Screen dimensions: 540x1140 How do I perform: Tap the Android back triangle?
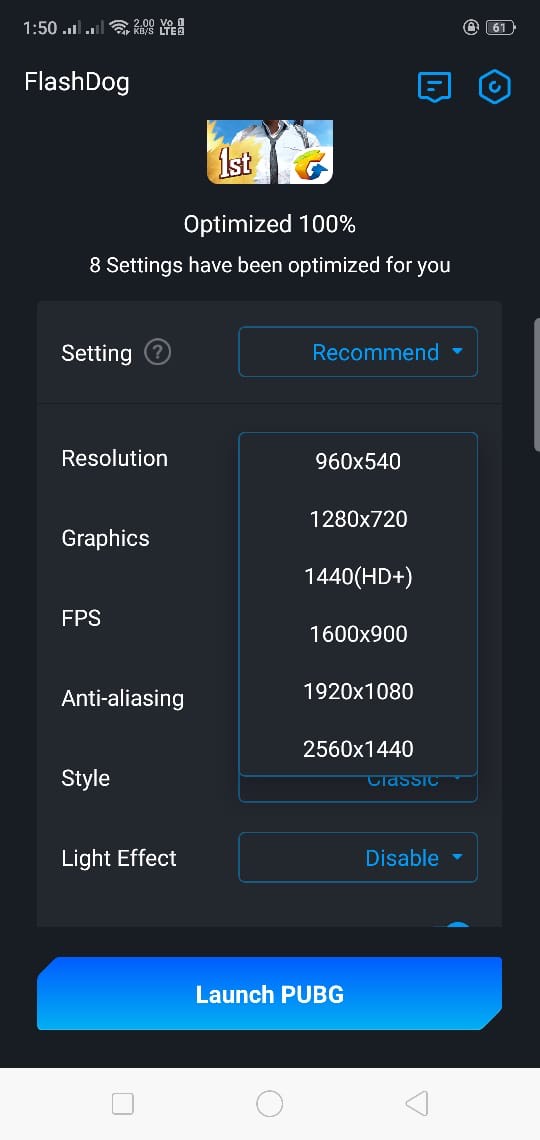pyautogui.click(x=416, y=1104)
